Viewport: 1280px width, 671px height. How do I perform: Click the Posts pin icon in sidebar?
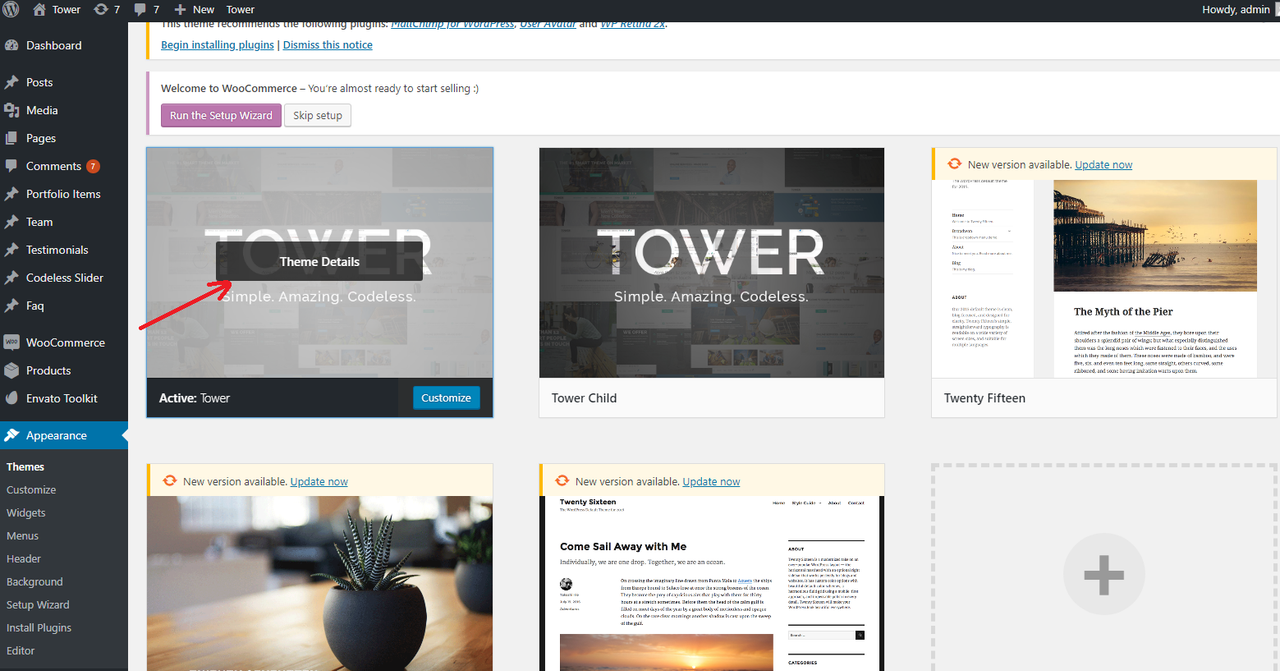pyautogui.click(x=12, y=82)
